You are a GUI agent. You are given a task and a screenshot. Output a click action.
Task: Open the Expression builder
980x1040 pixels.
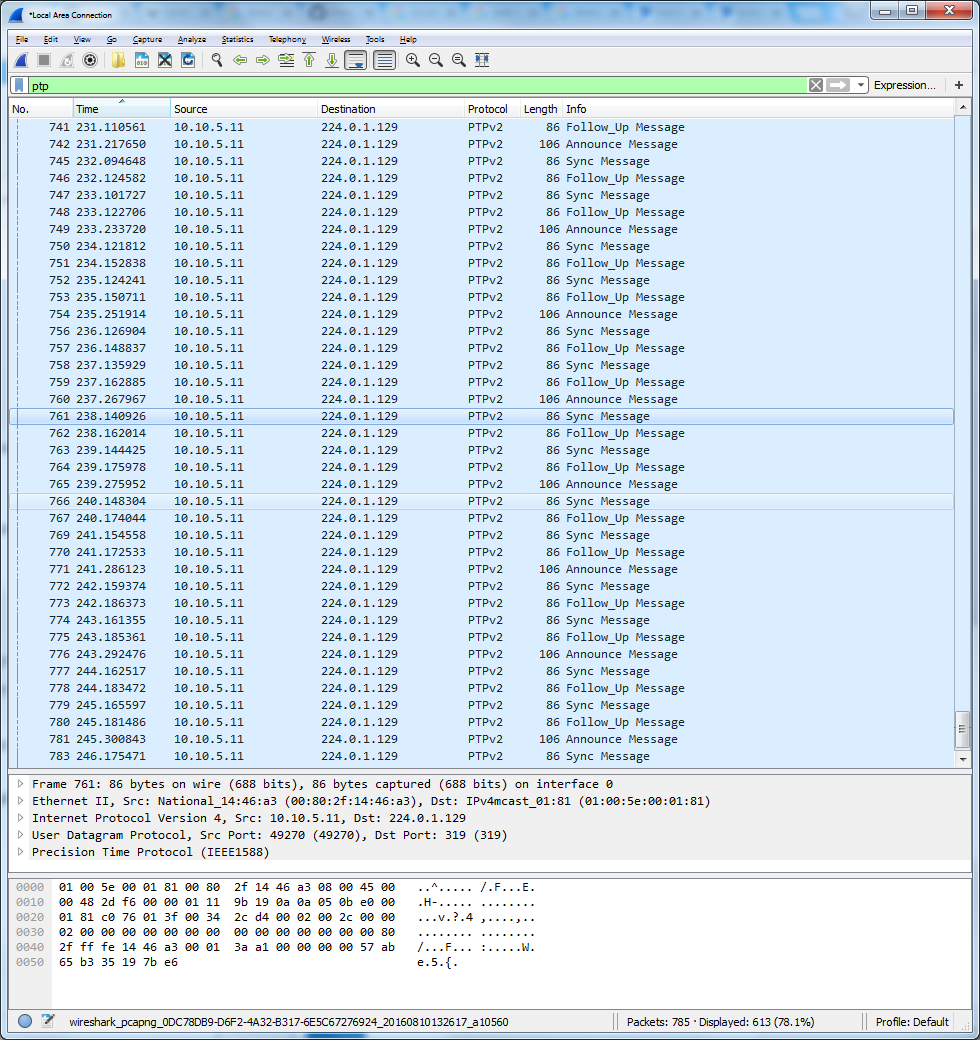904,86
